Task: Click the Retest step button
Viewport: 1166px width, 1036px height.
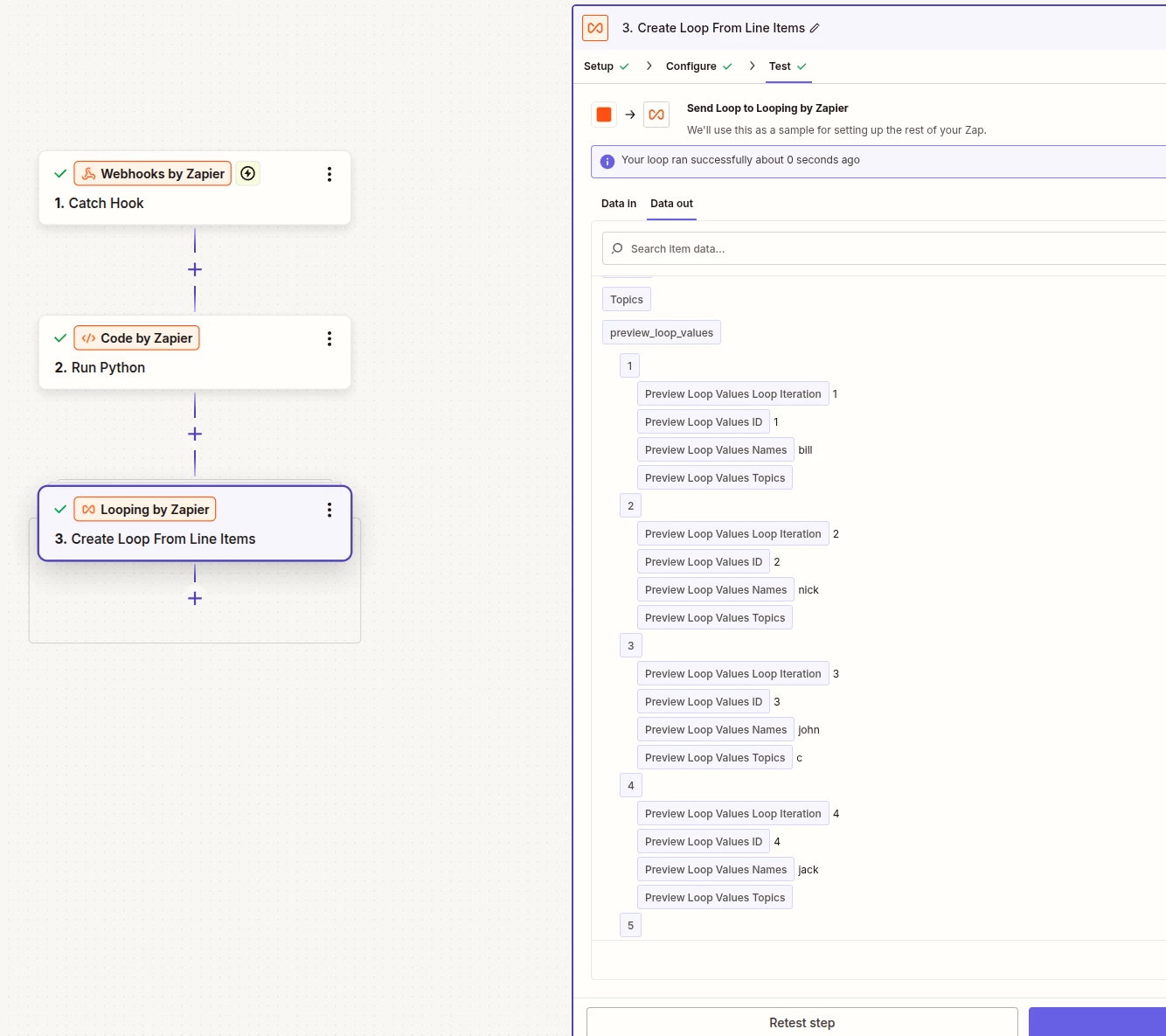Action: coord(802,1022)
